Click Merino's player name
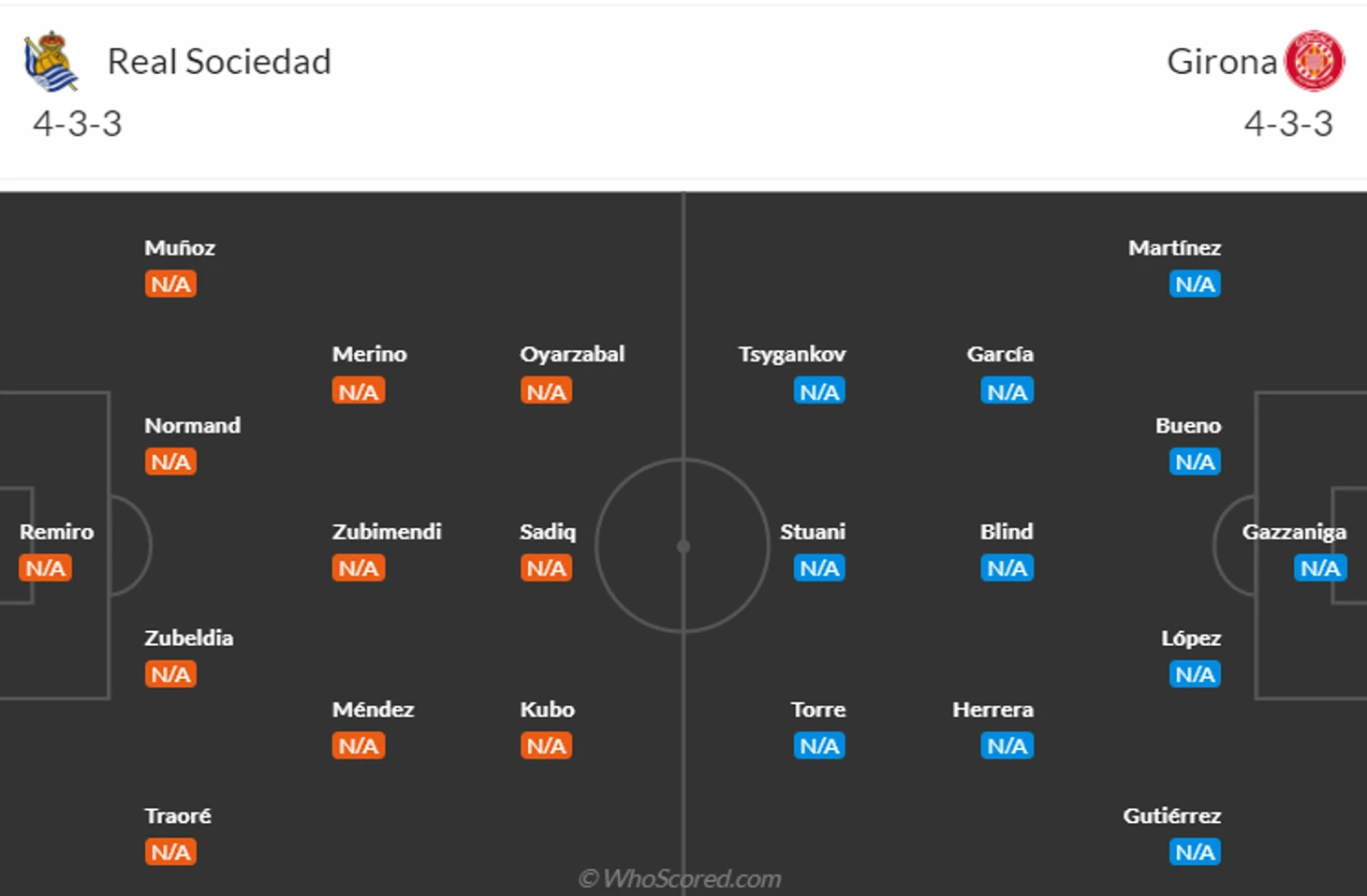Screen dimensions: 1367x896 click(x=369, y=354)
